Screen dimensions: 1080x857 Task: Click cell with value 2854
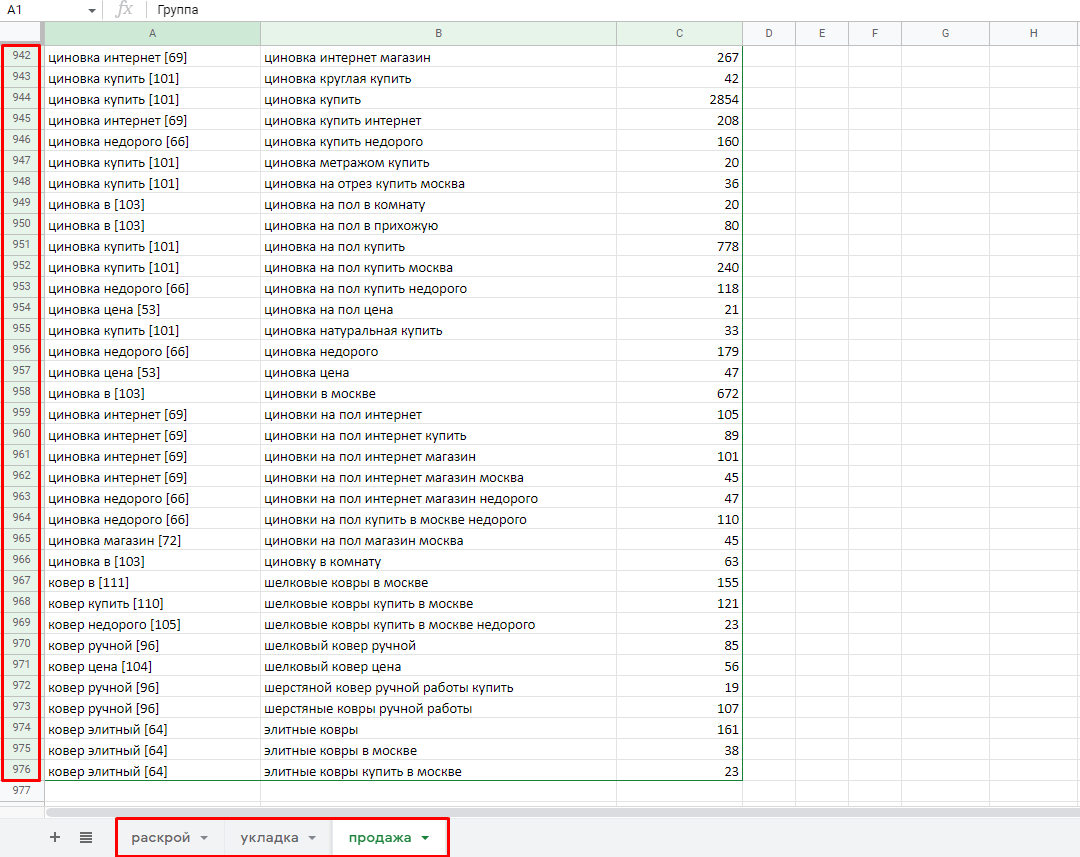(679, 100)
